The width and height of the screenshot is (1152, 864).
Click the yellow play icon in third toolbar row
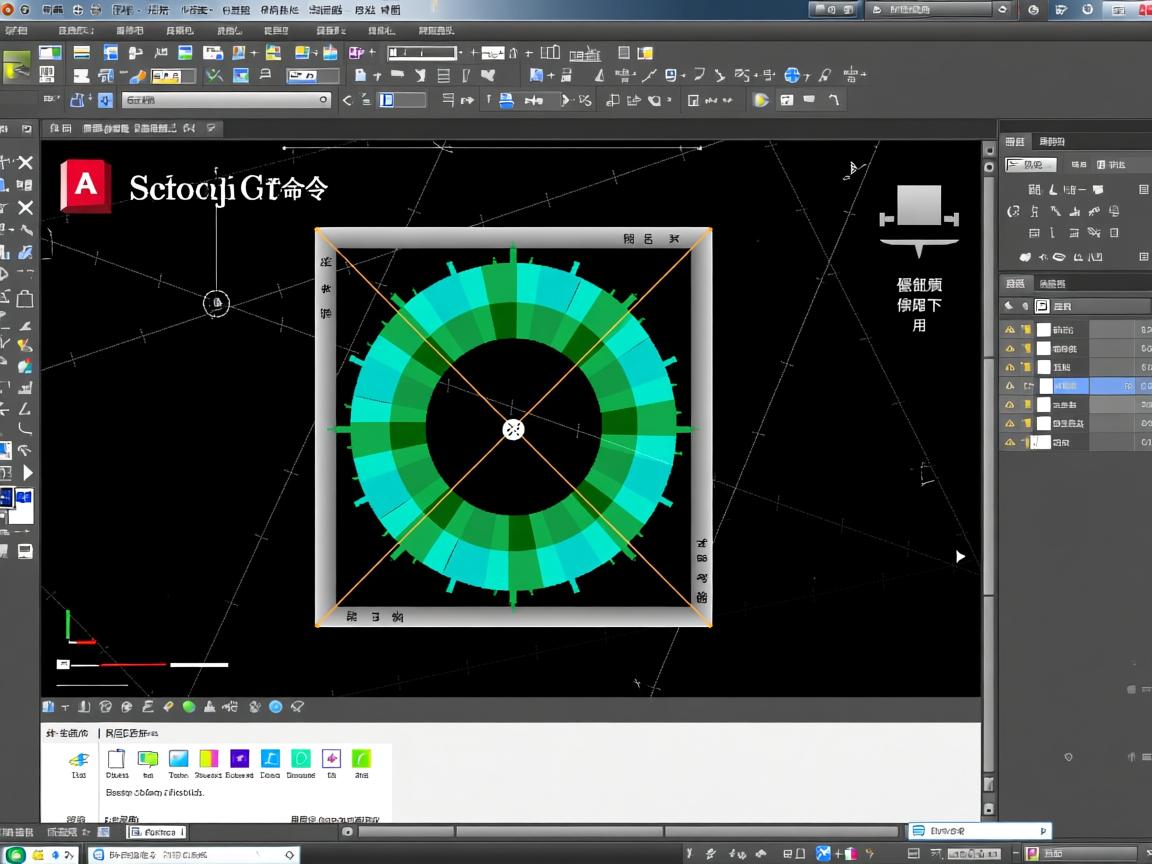point(761,100)
